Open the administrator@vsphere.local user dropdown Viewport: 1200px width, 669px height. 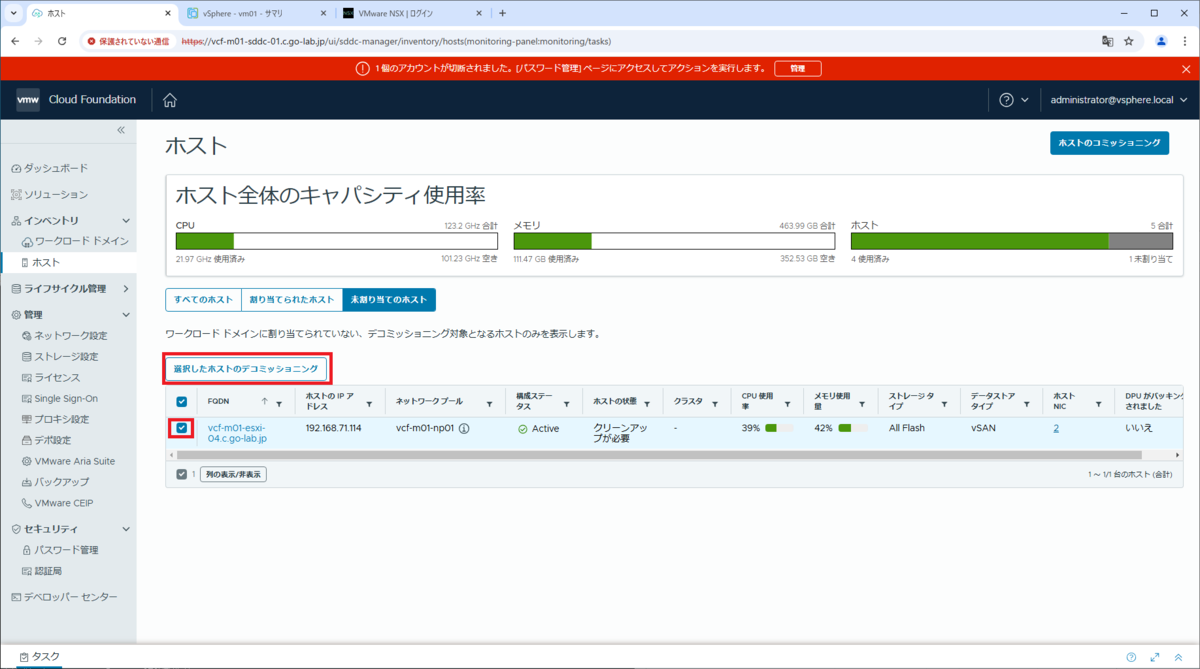click(x=1118, y=100)
